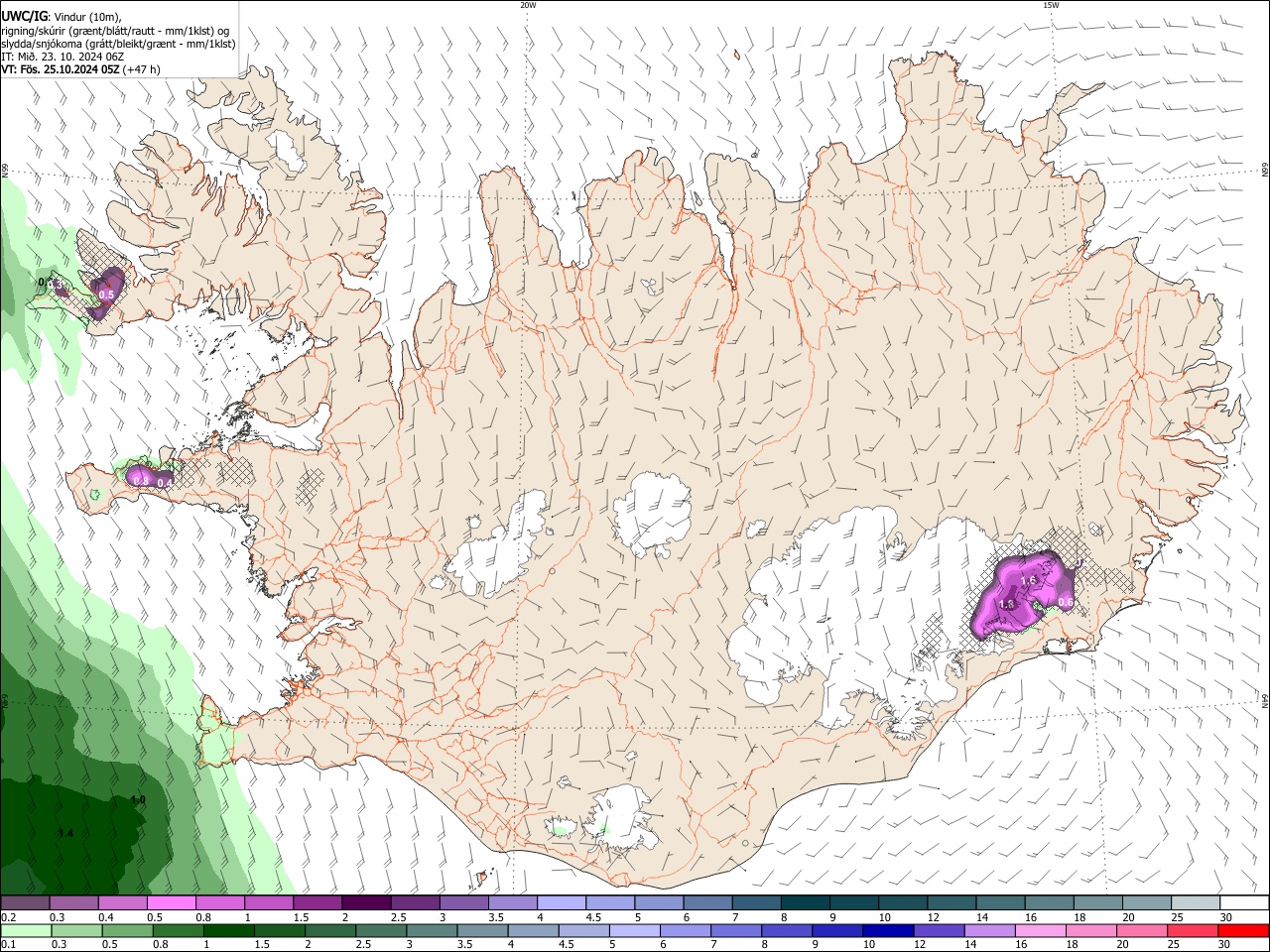Pick the bright red 30 rain legend swatch
The image size is (1270, 952).
(1244, 930)
